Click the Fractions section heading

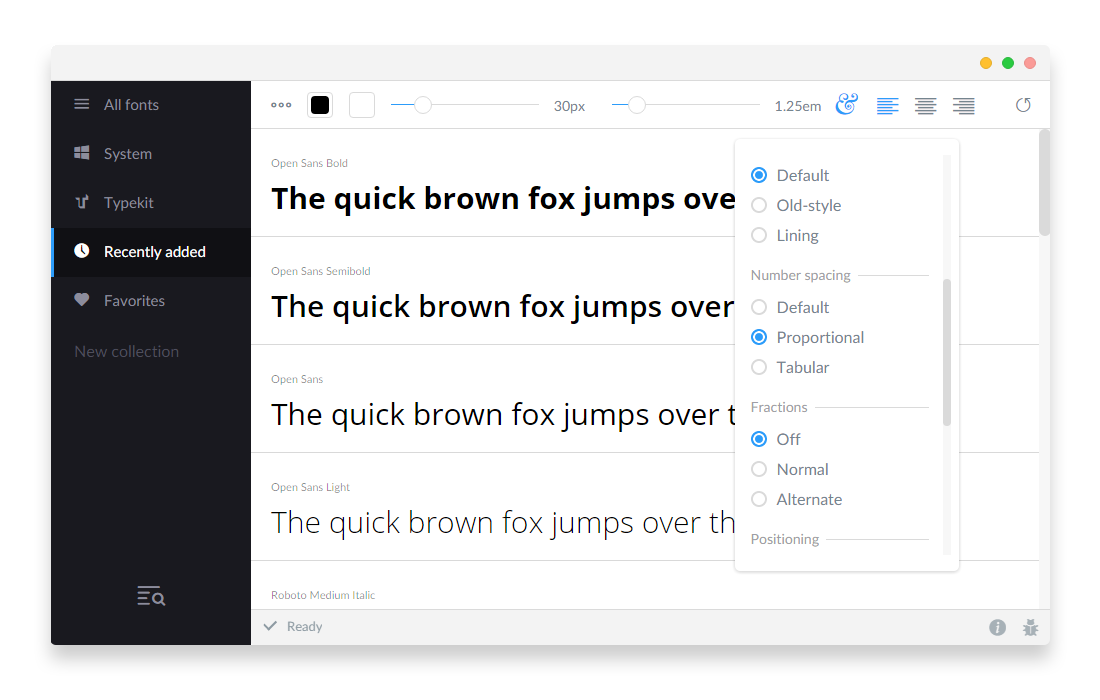(779, 408)
